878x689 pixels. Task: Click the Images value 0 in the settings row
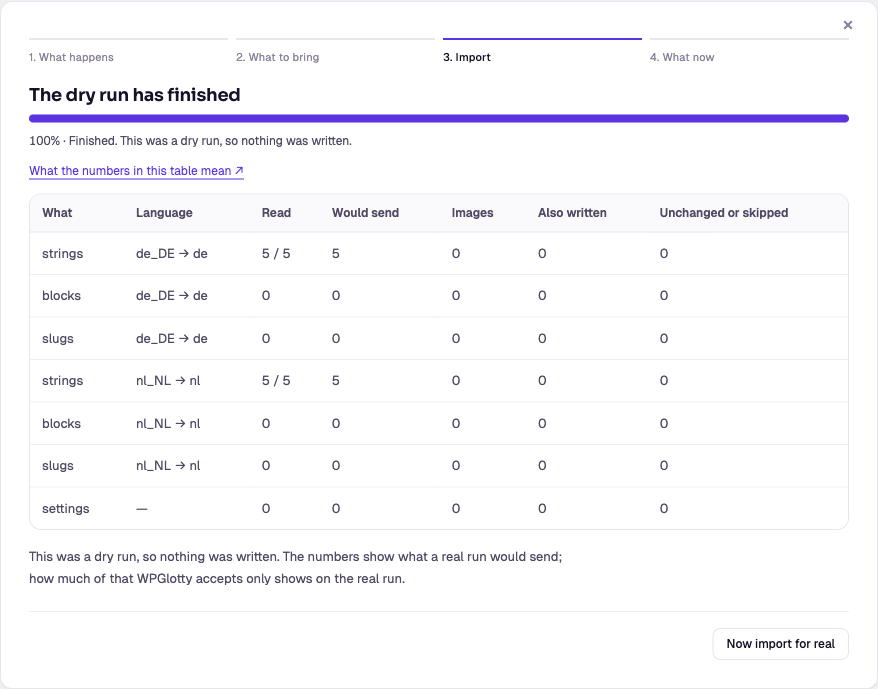pos(456,509)
